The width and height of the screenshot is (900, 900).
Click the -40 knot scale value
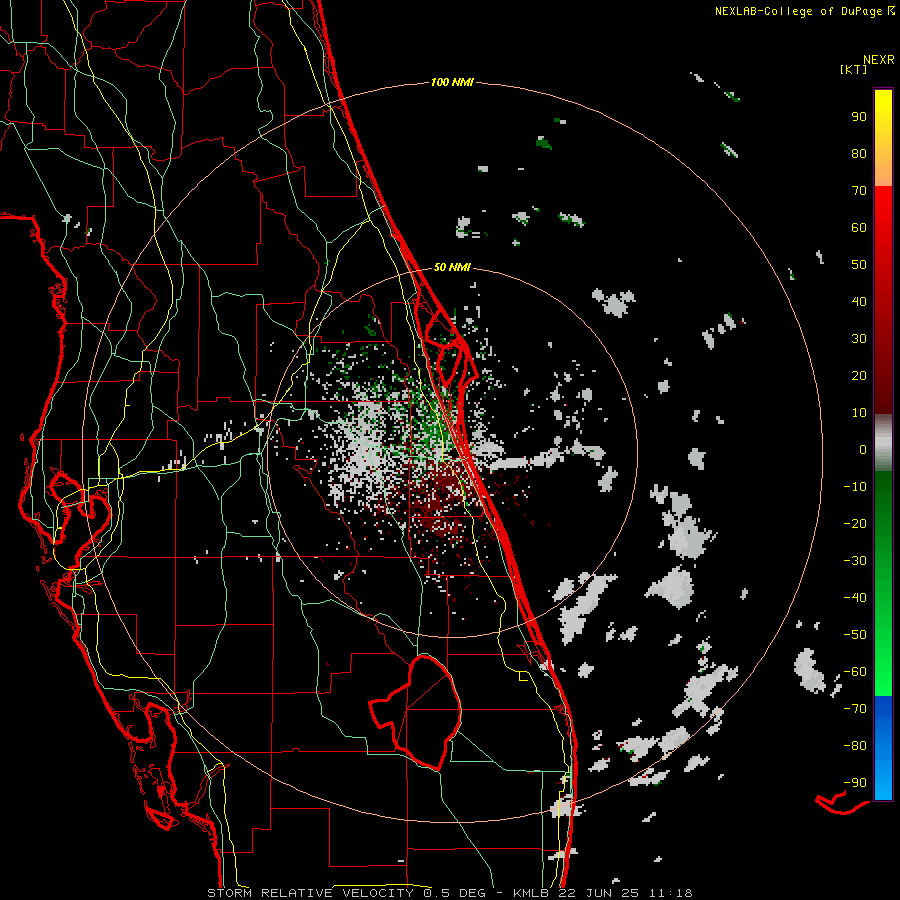855,598
